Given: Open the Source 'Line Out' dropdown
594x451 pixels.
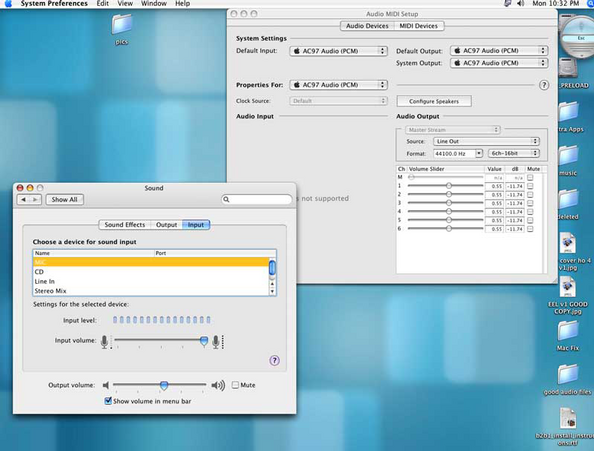Looking at the screenshot, I should [x=486, y=141].
